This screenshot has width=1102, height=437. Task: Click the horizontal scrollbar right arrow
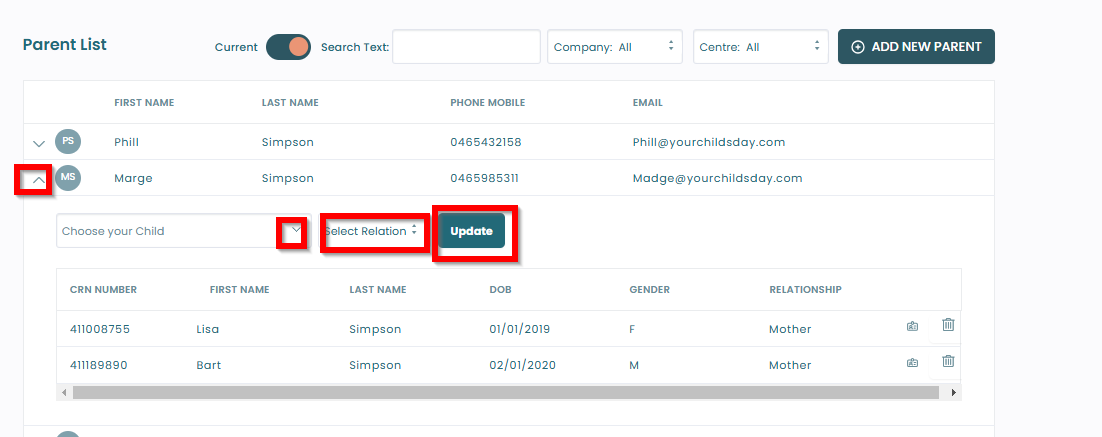(954, 392)
